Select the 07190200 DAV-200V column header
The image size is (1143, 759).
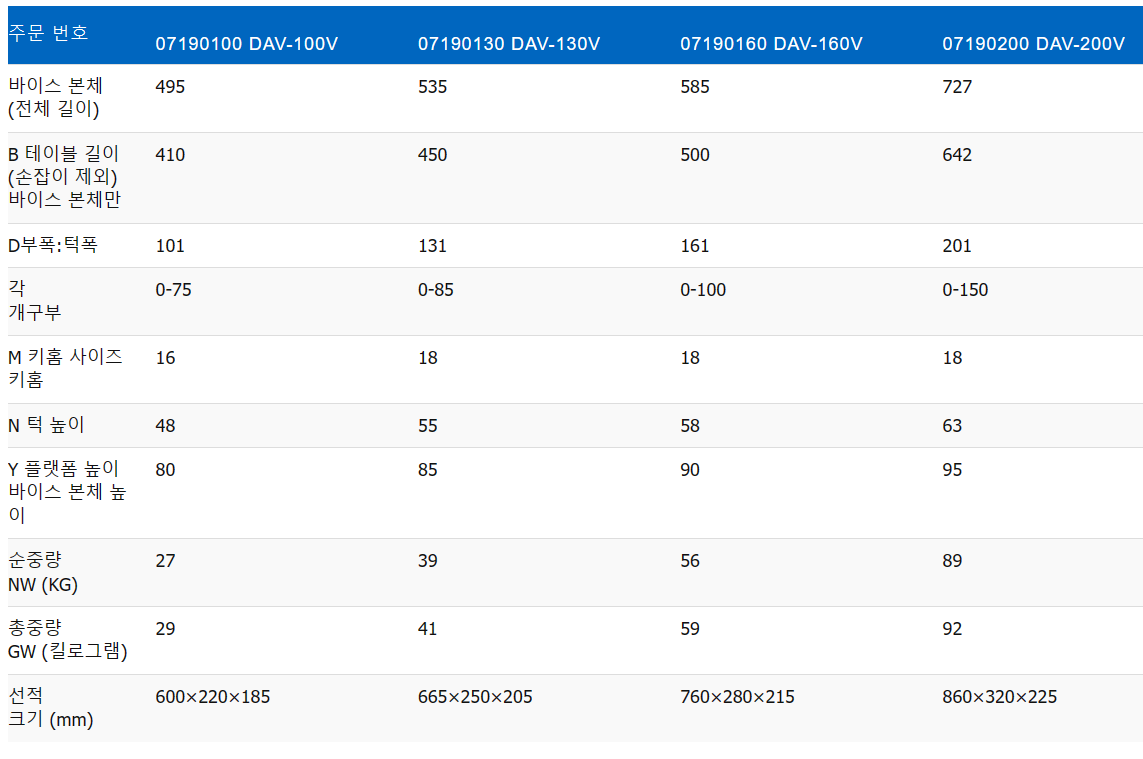[1033, 44]
